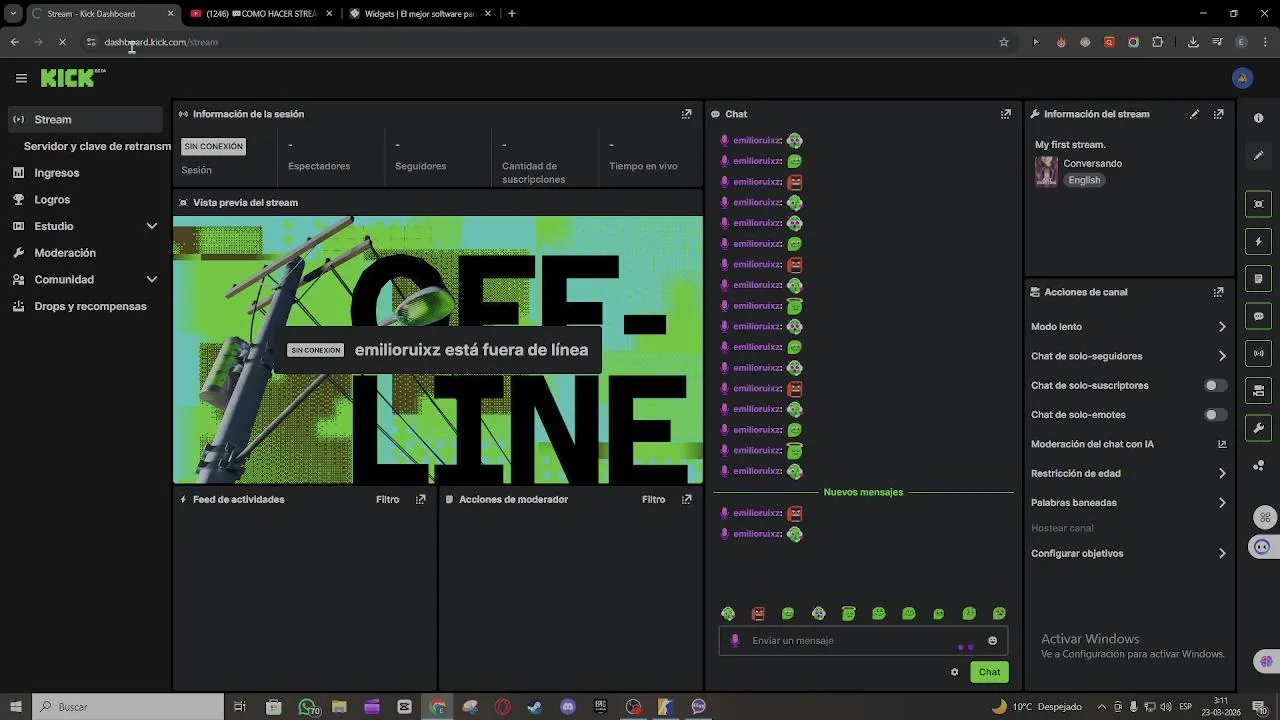Click the KICK logo
The height and width of the screenshot is (720, 1280).
coord(70,78)
